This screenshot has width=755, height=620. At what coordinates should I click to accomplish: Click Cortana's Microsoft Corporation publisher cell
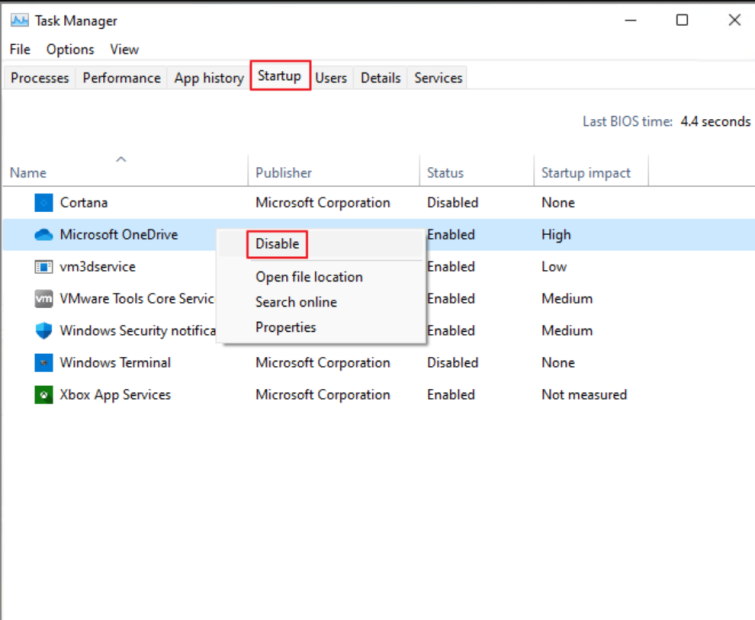[x=323, y=203]
